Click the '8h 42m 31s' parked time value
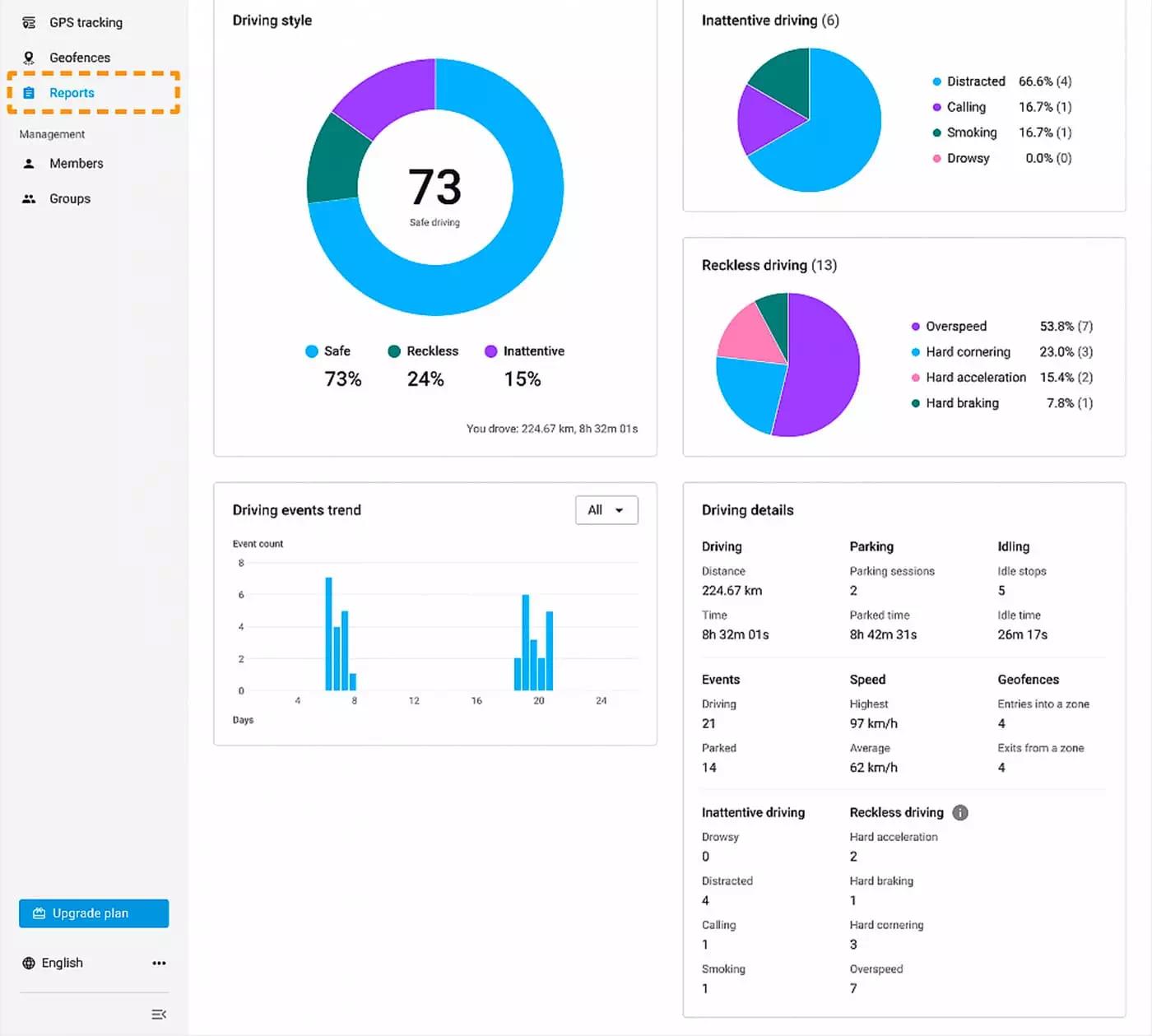1152x1036 pixels. coord(883,634)
